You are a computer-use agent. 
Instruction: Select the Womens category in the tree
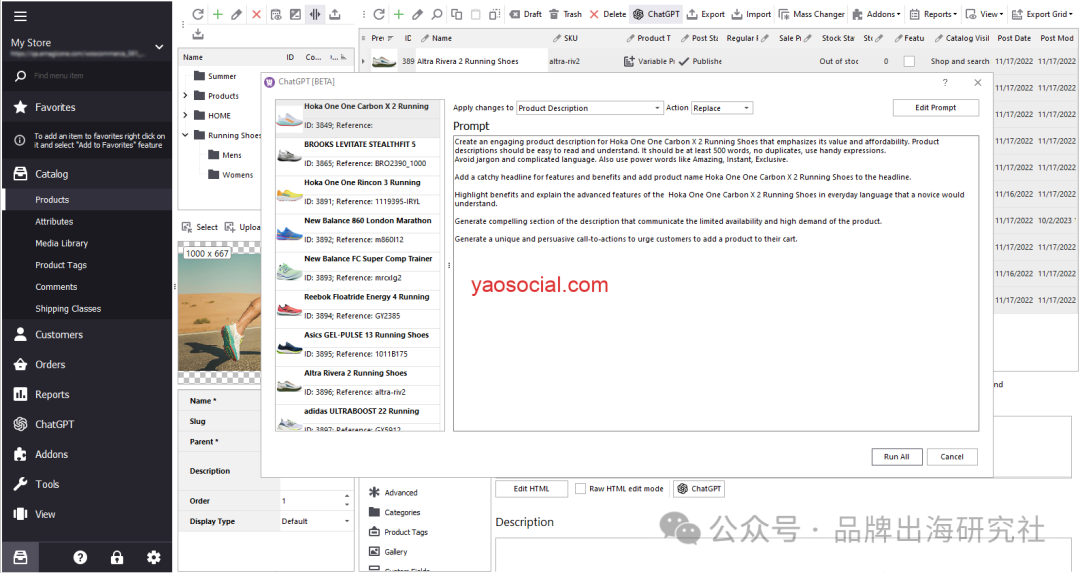[x=237, y=175]
